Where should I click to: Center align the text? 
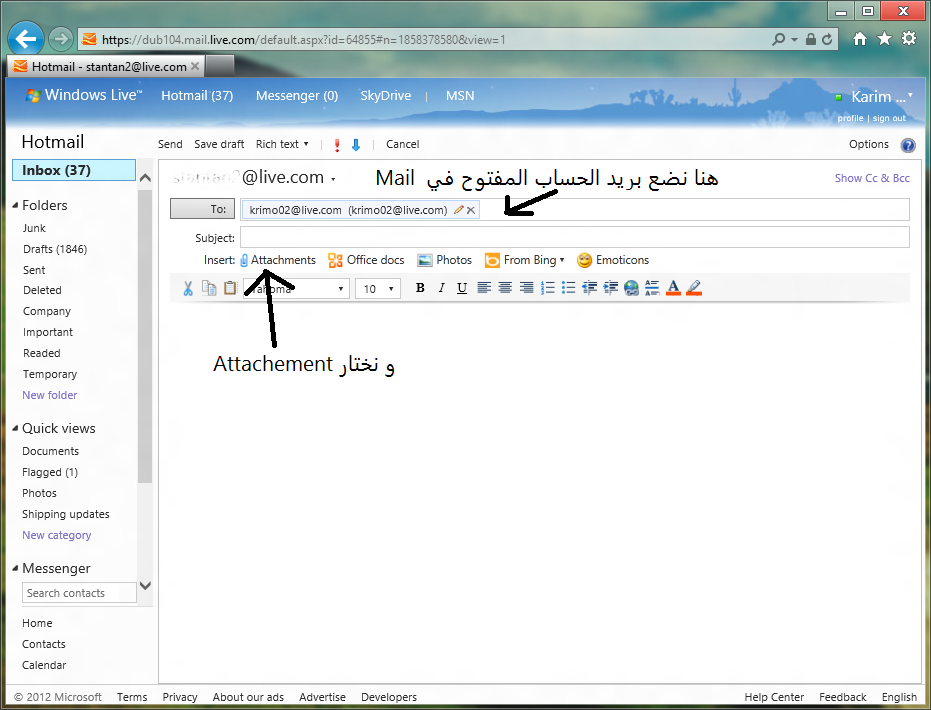505,288
